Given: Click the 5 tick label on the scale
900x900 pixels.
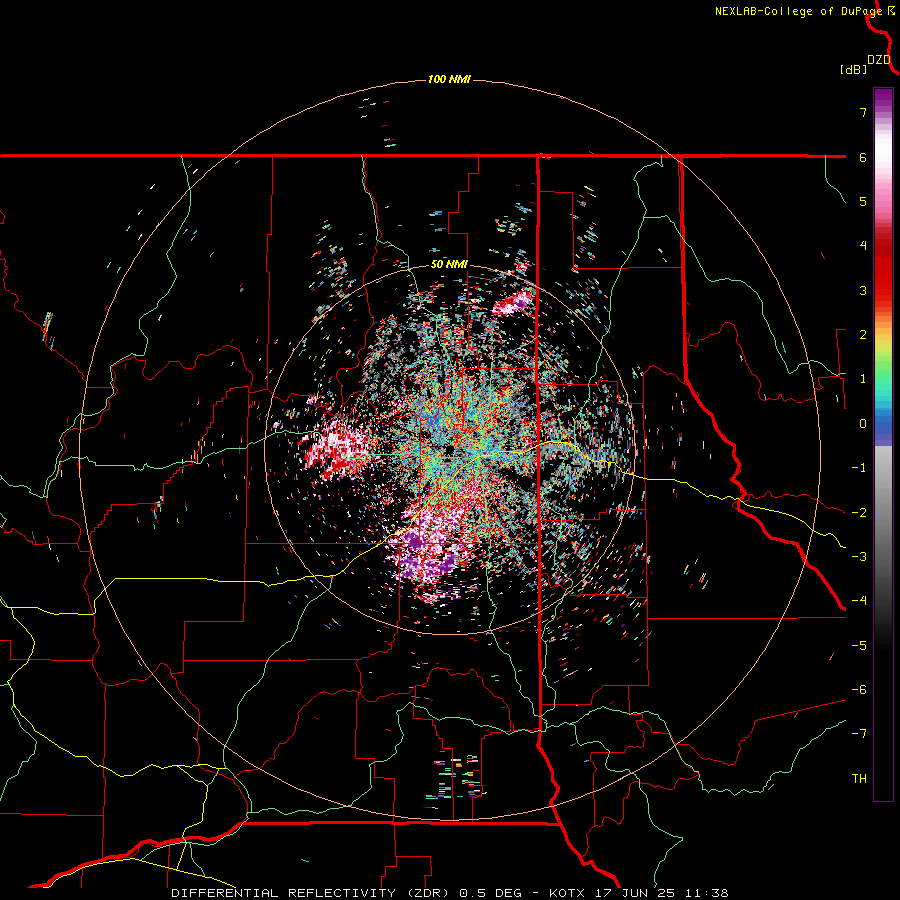Looking at the screenshot, I should pyautogui.click(x=863, y=201).
